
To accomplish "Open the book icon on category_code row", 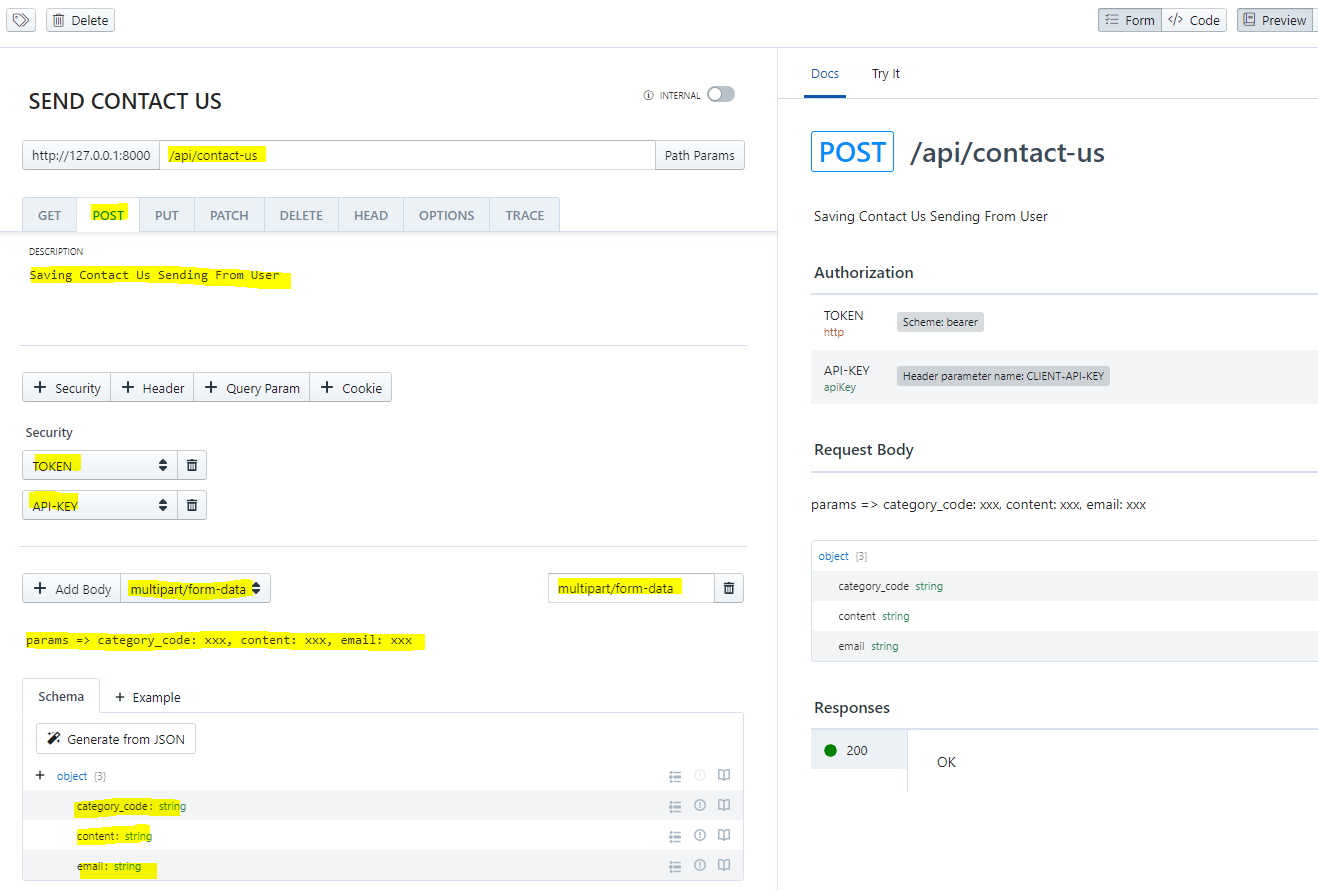I will coord(725,805).
